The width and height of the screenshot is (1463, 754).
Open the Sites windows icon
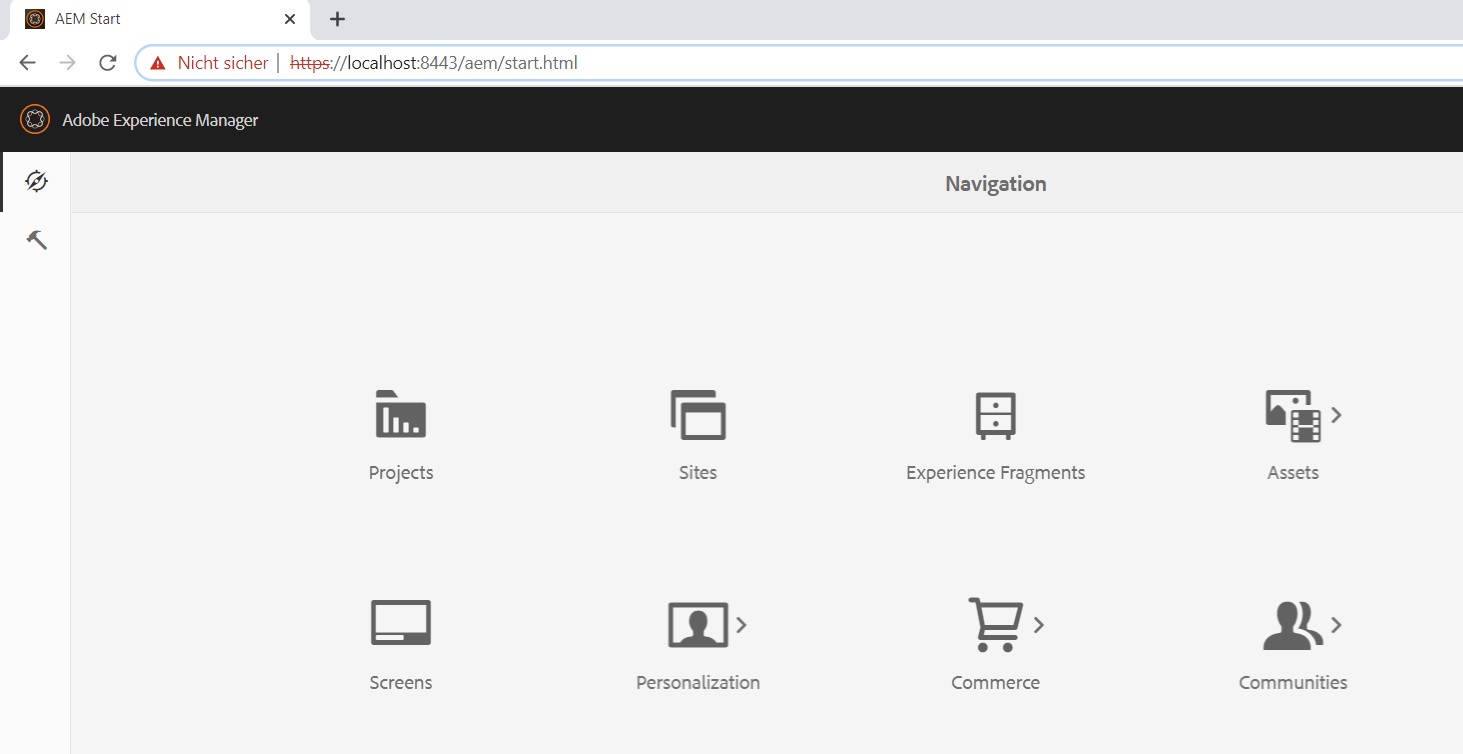(x=697, y=415)
